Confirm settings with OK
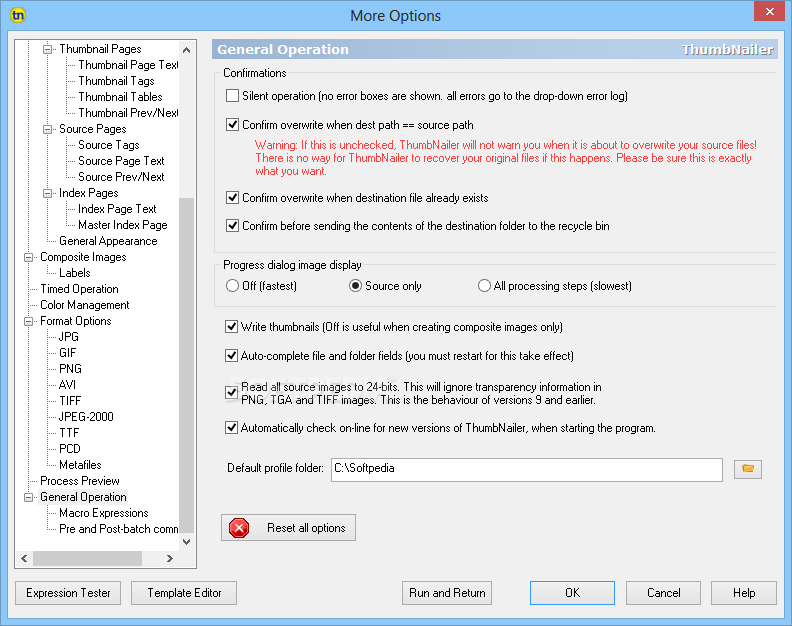 coord(572,593)
